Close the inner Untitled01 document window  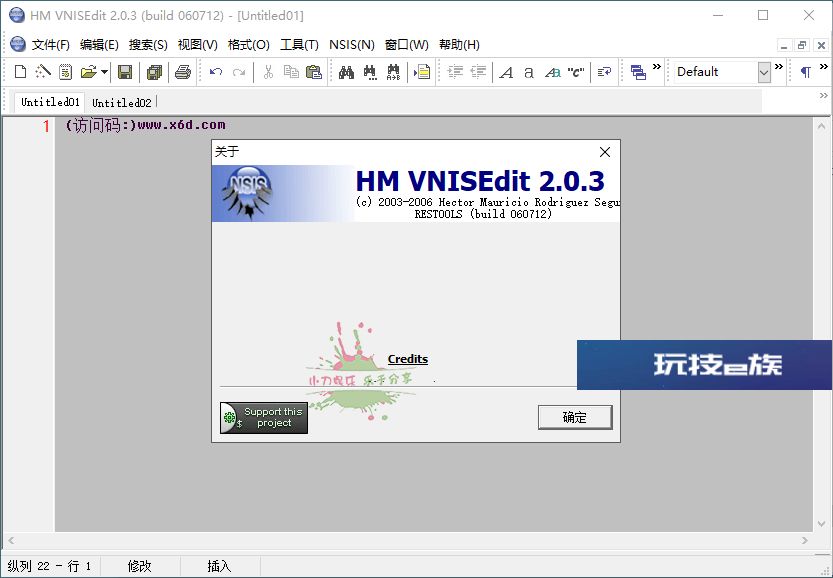(x=821, y=45)
